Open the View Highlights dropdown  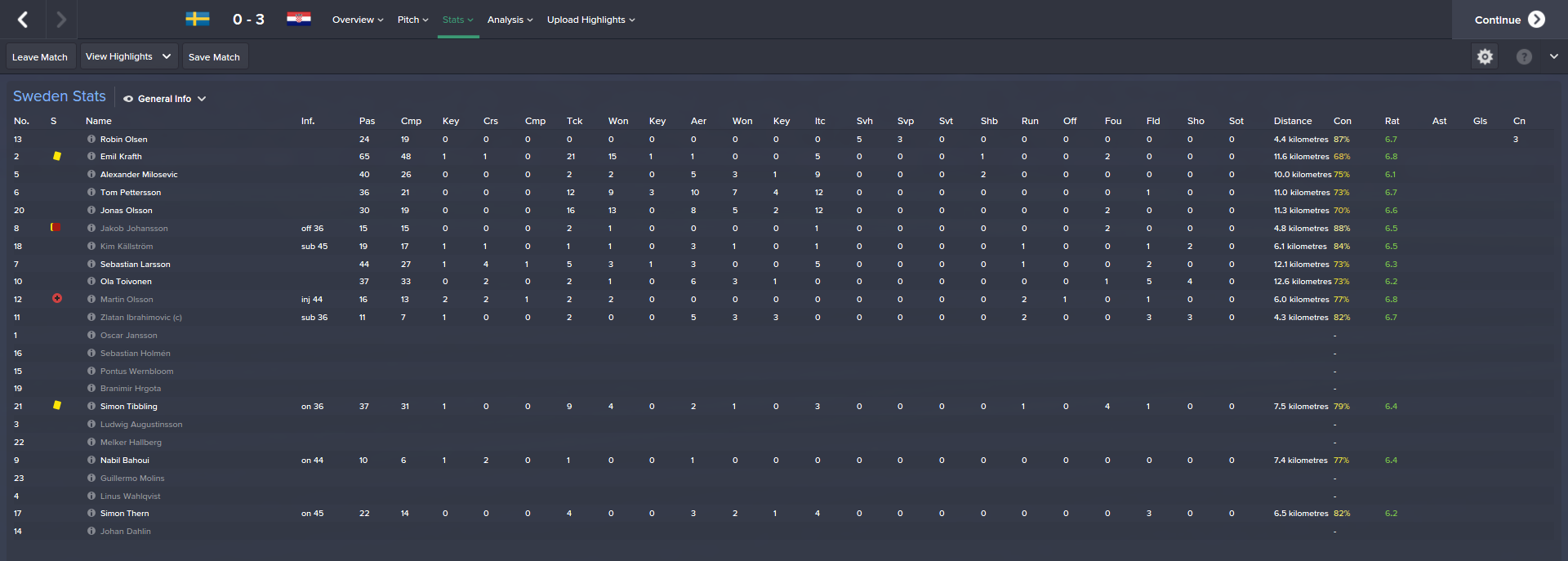point(128,56)
